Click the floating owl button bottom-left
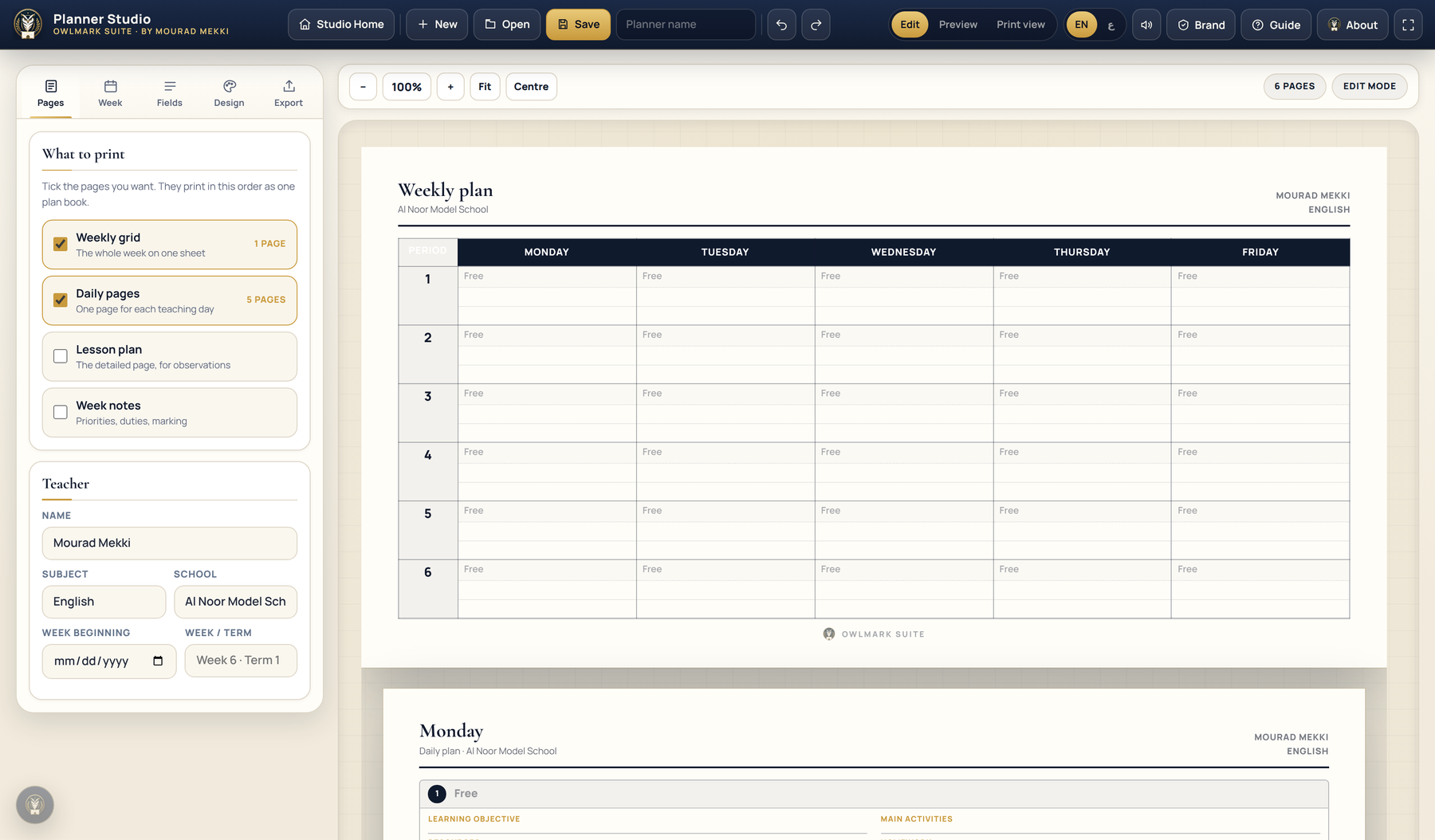This screenshot has width=1435, height=840. [x=35, y=805]
